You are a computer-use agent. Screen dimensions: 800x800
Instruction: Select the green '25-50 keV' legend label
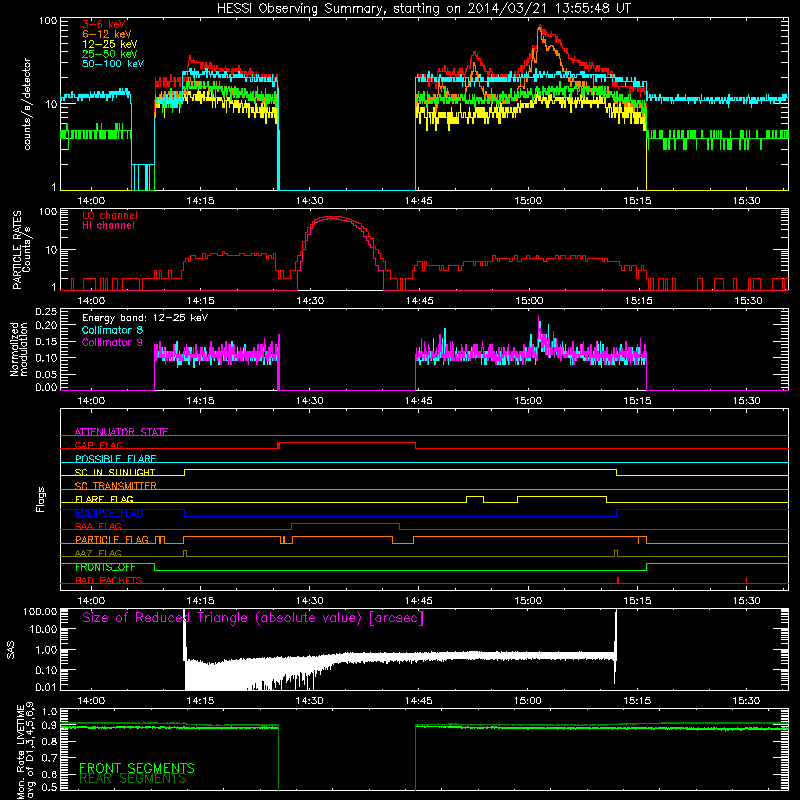pyautogui.click(x=110, y=54)
